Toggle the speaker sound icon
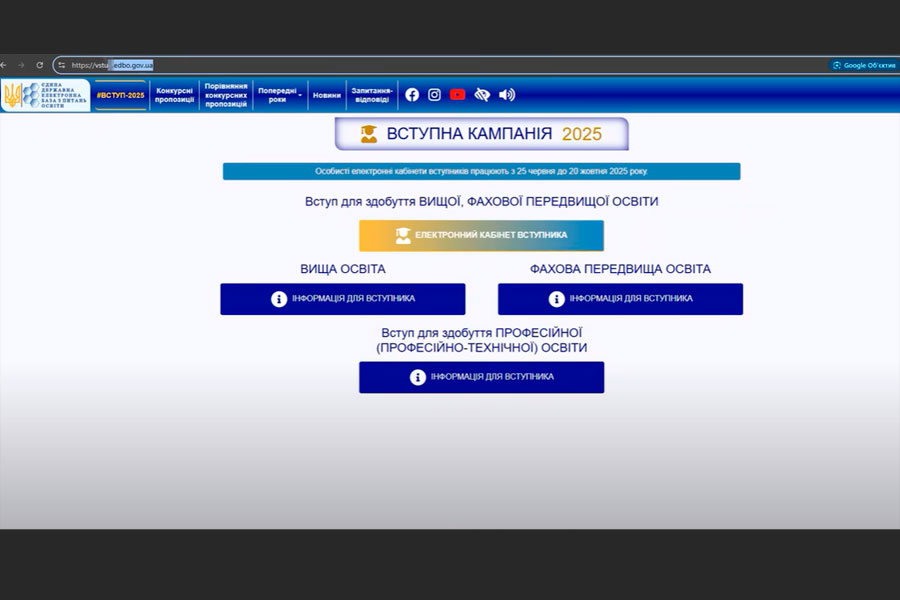This screenshot has height=600, width=900. pyautogui.click(x=507, y=95)
